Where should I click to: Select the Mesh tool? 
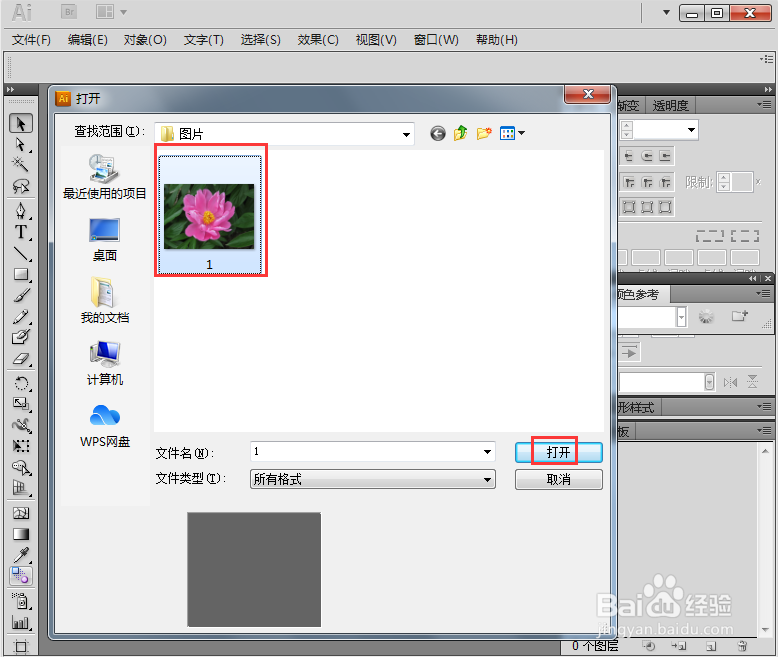pos(21,513)
